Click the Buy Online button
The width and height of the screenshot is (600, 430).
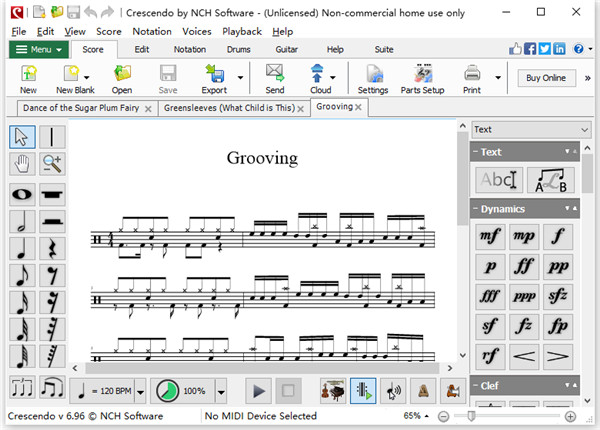click(546, 78)
